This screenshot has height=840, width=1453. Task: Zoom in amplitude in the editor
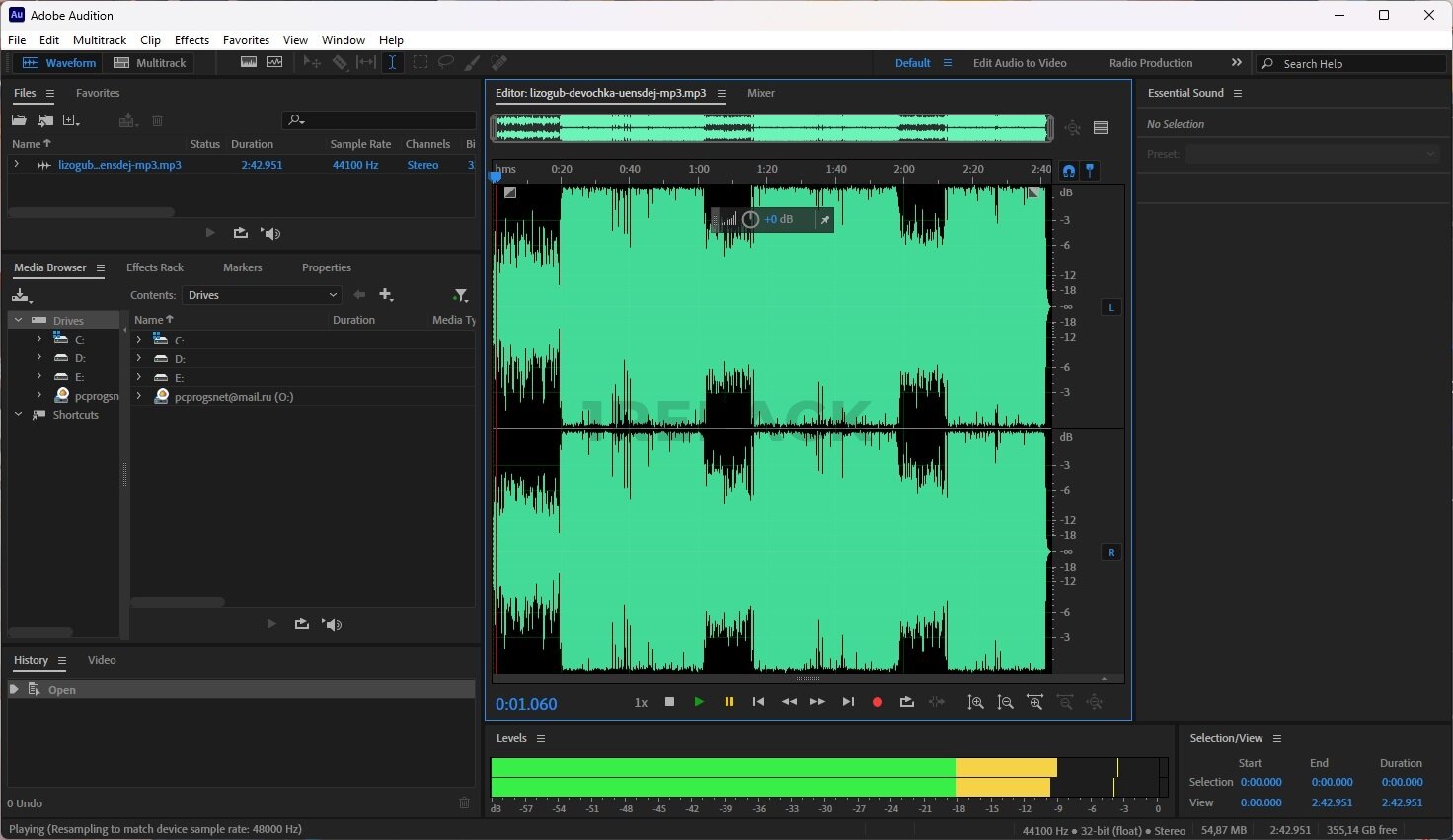point(975,702)
